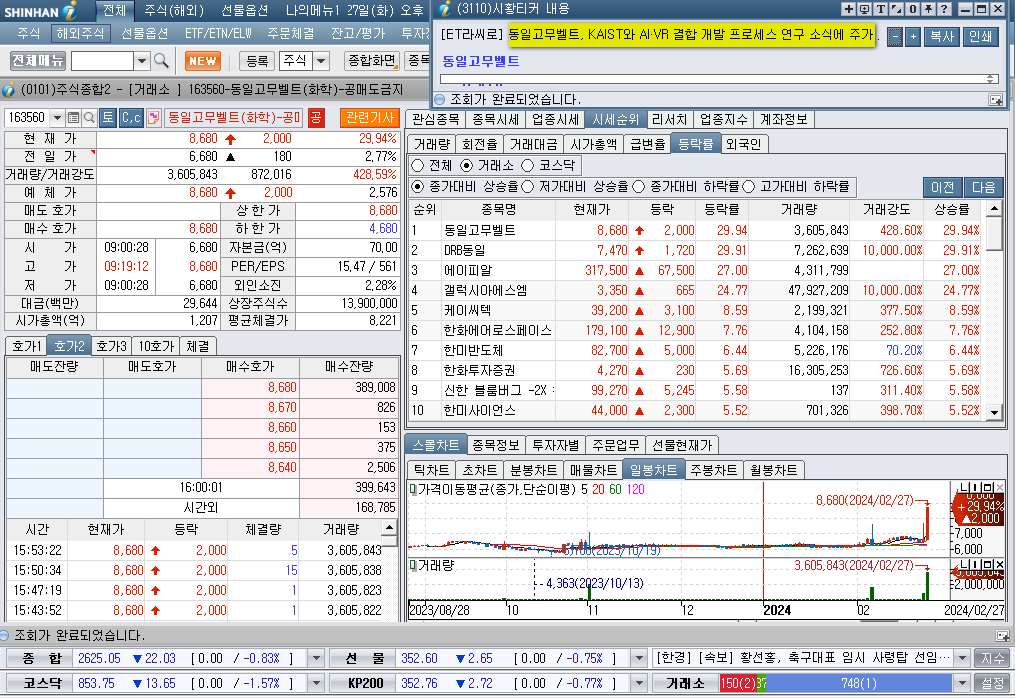The width and height of the screenshot is (1015, 698).
Task: Click the monitor icon in ticker window titlebar
Action: pyautogui.click(x=864, y=9)
